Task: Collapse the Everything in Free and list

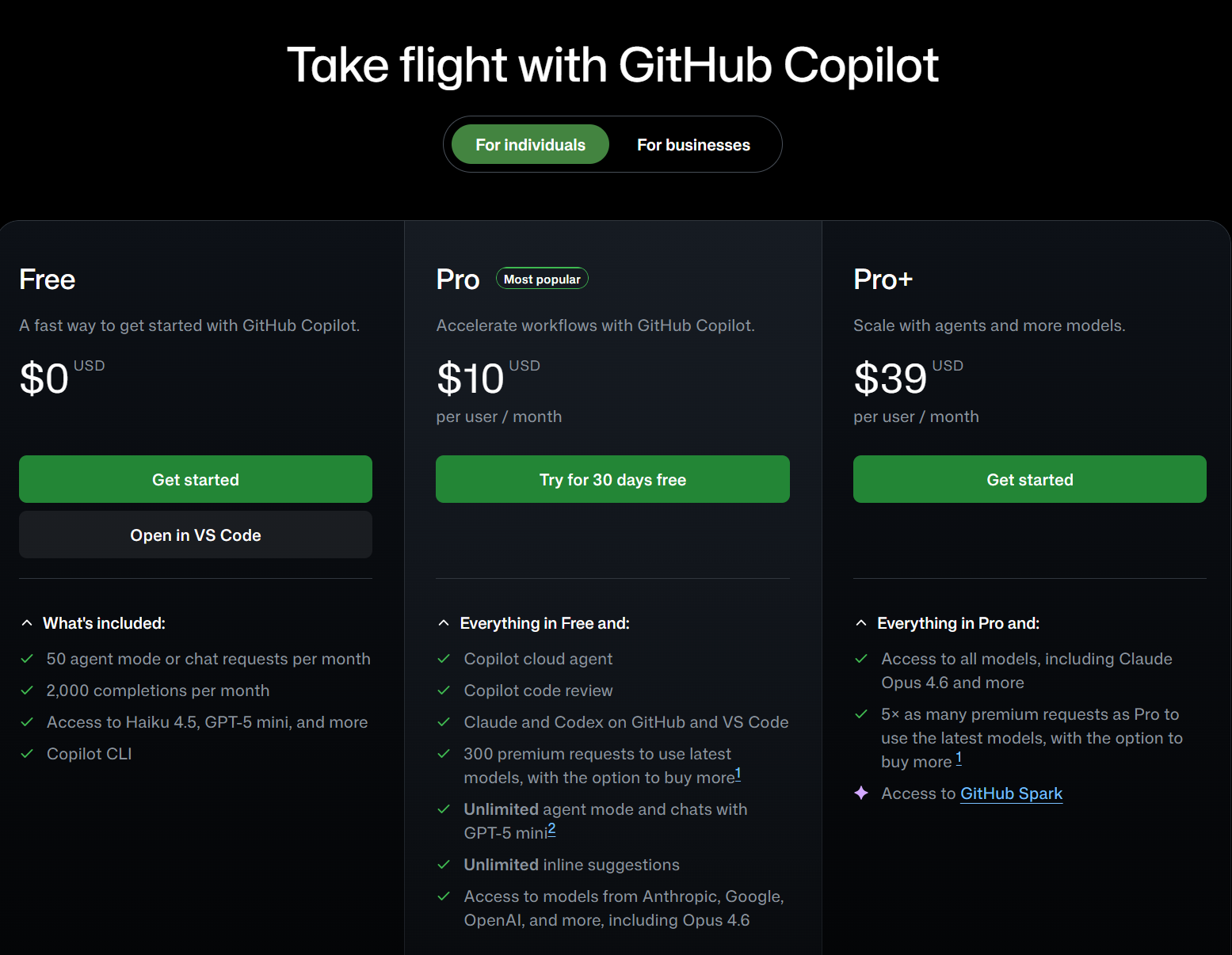Action: coord(444,623)
